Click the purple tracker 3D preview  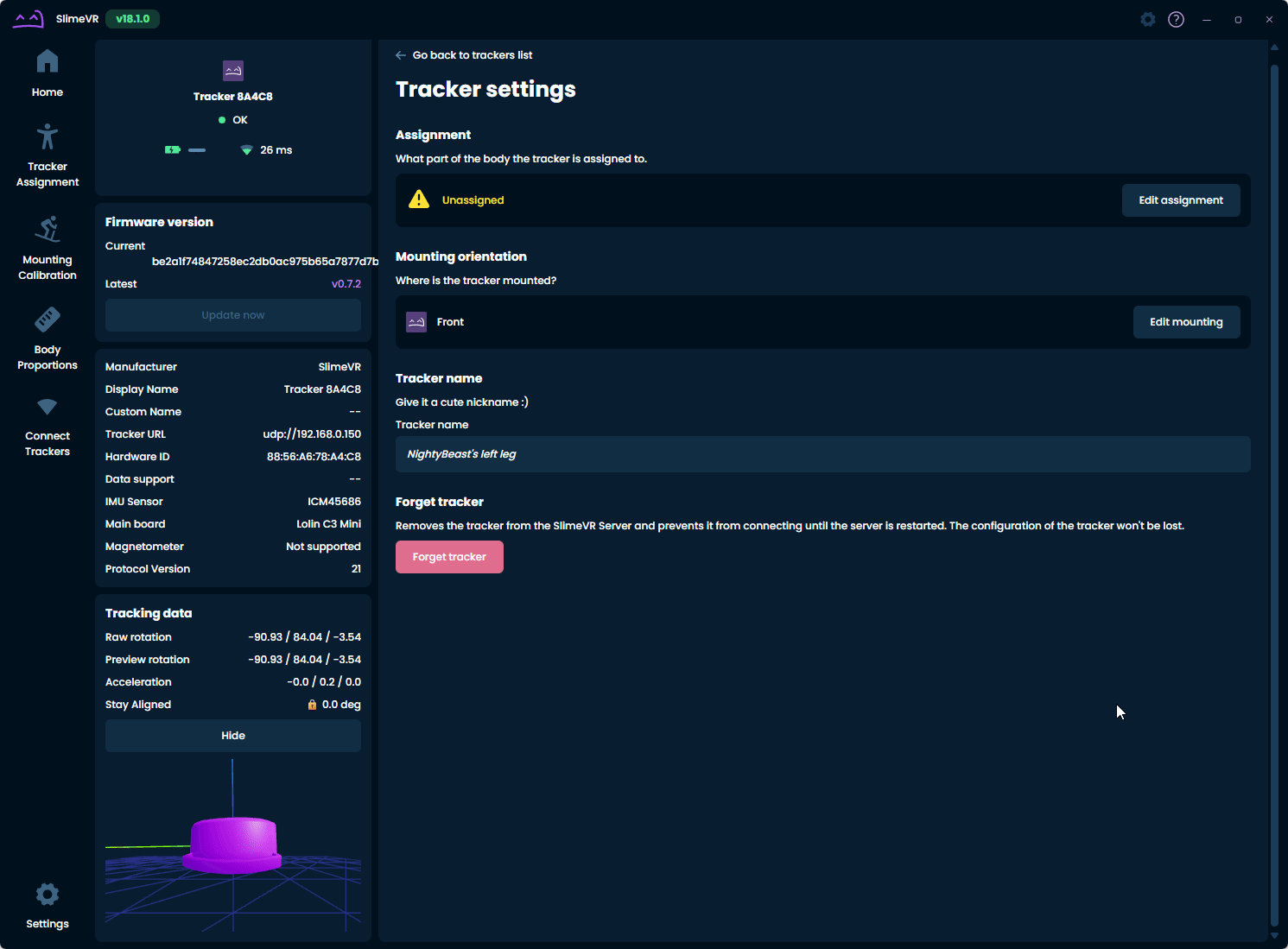pyautogui.click(x=233, y=845)
